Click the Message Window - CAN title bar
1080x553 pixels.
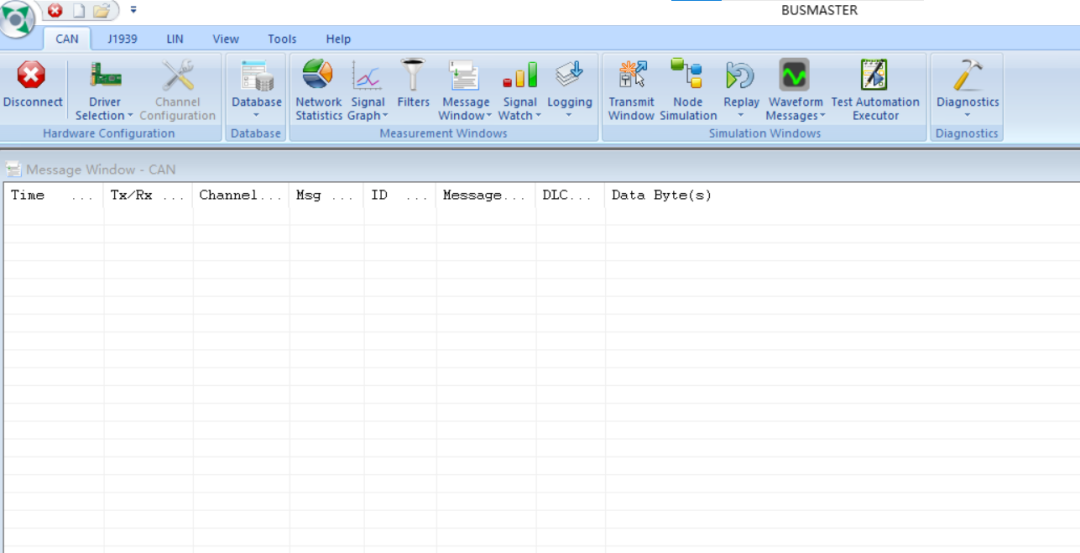(540, 169)
